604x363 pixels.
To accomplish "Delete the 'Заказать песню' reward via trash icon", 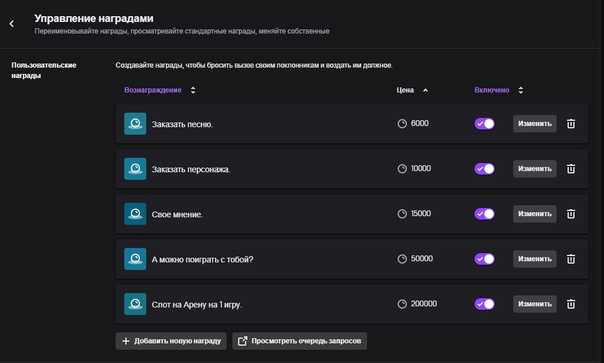I will point(571,124).
